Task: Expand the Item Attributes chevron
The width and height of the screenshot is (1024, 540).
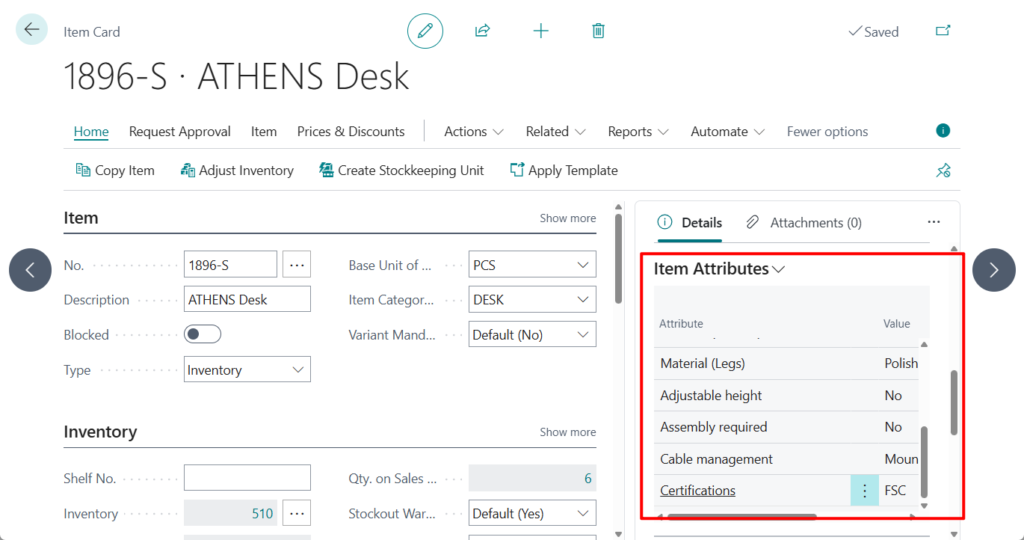Action: pyautogui.click(x=779, y=269)
